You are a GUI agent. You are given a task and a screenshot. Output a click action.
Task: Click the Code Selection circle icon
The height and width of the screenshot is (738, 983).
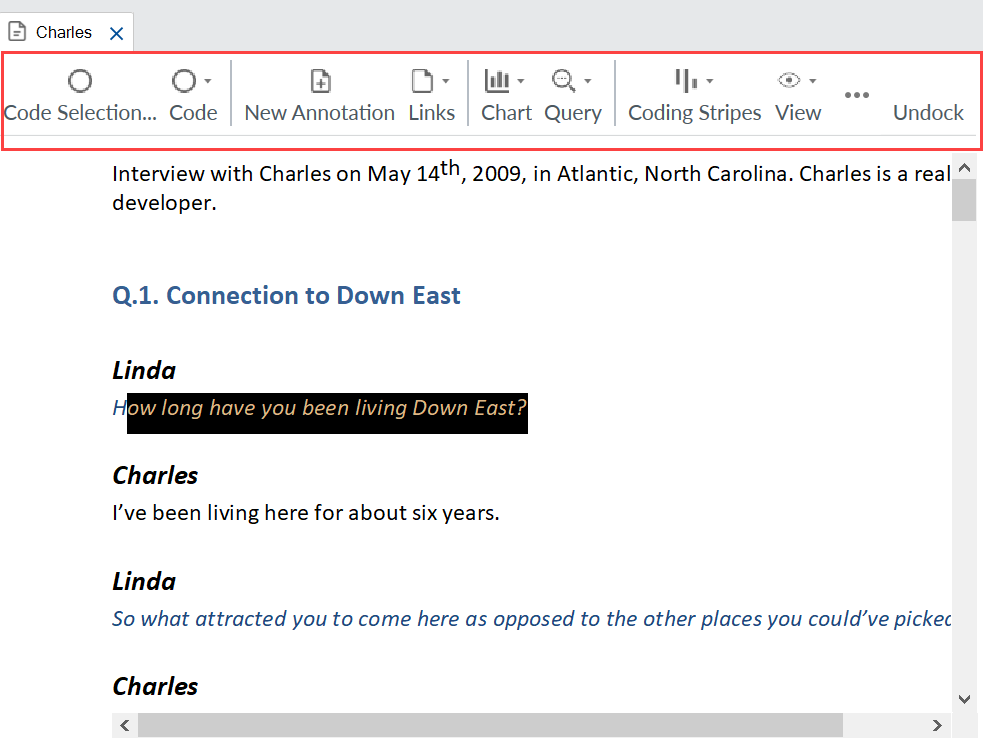pos(80,81)
